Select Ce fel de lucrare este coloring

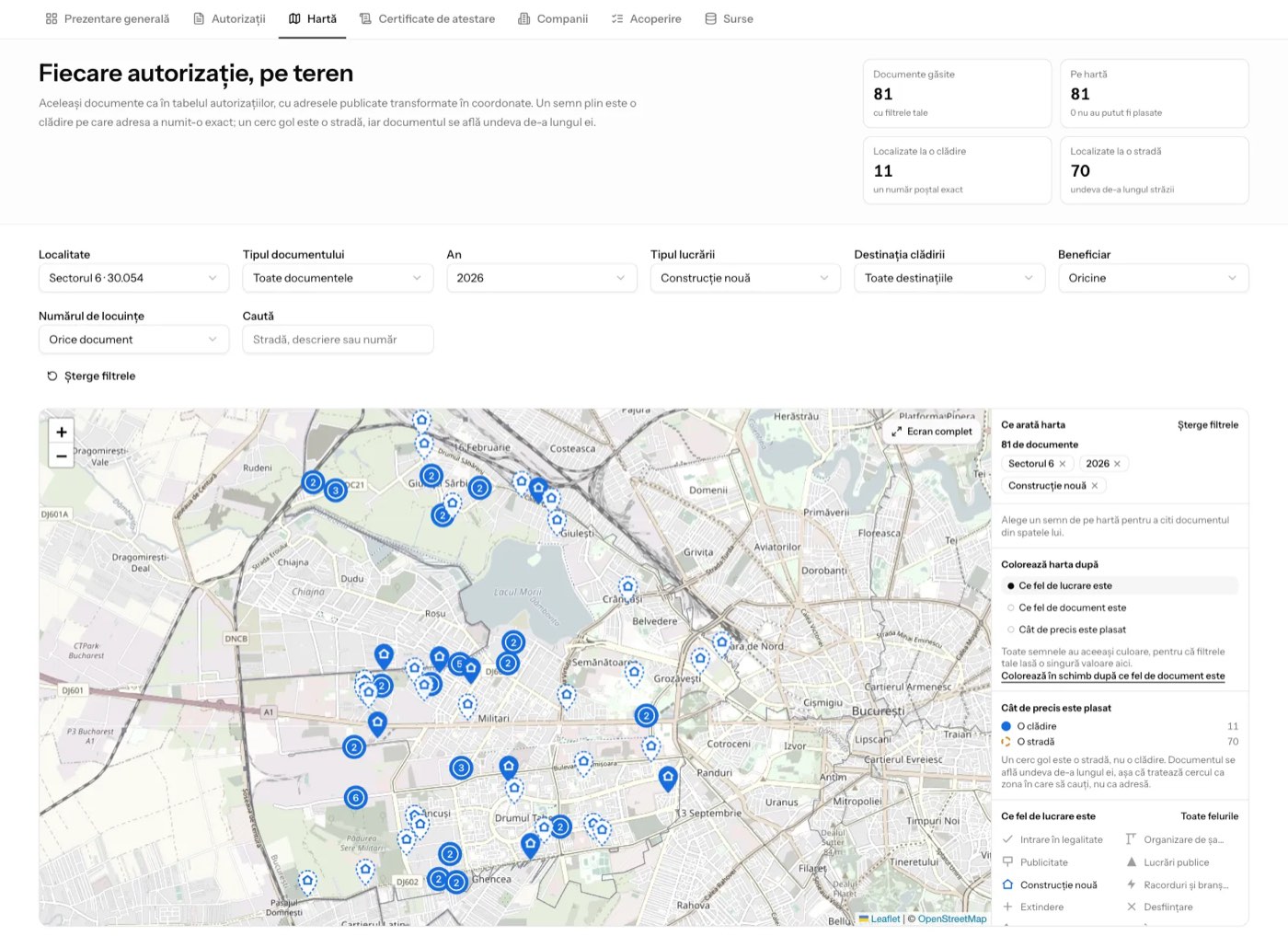[x=1120, y=585]
